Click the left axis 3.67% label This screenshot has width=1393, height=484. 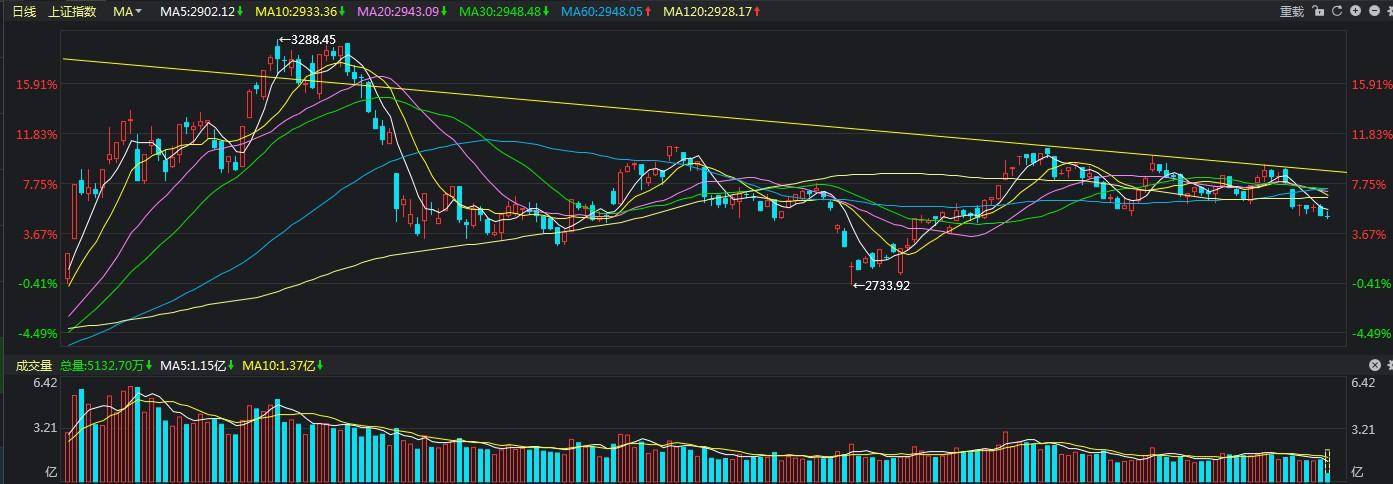coord(39,235)
